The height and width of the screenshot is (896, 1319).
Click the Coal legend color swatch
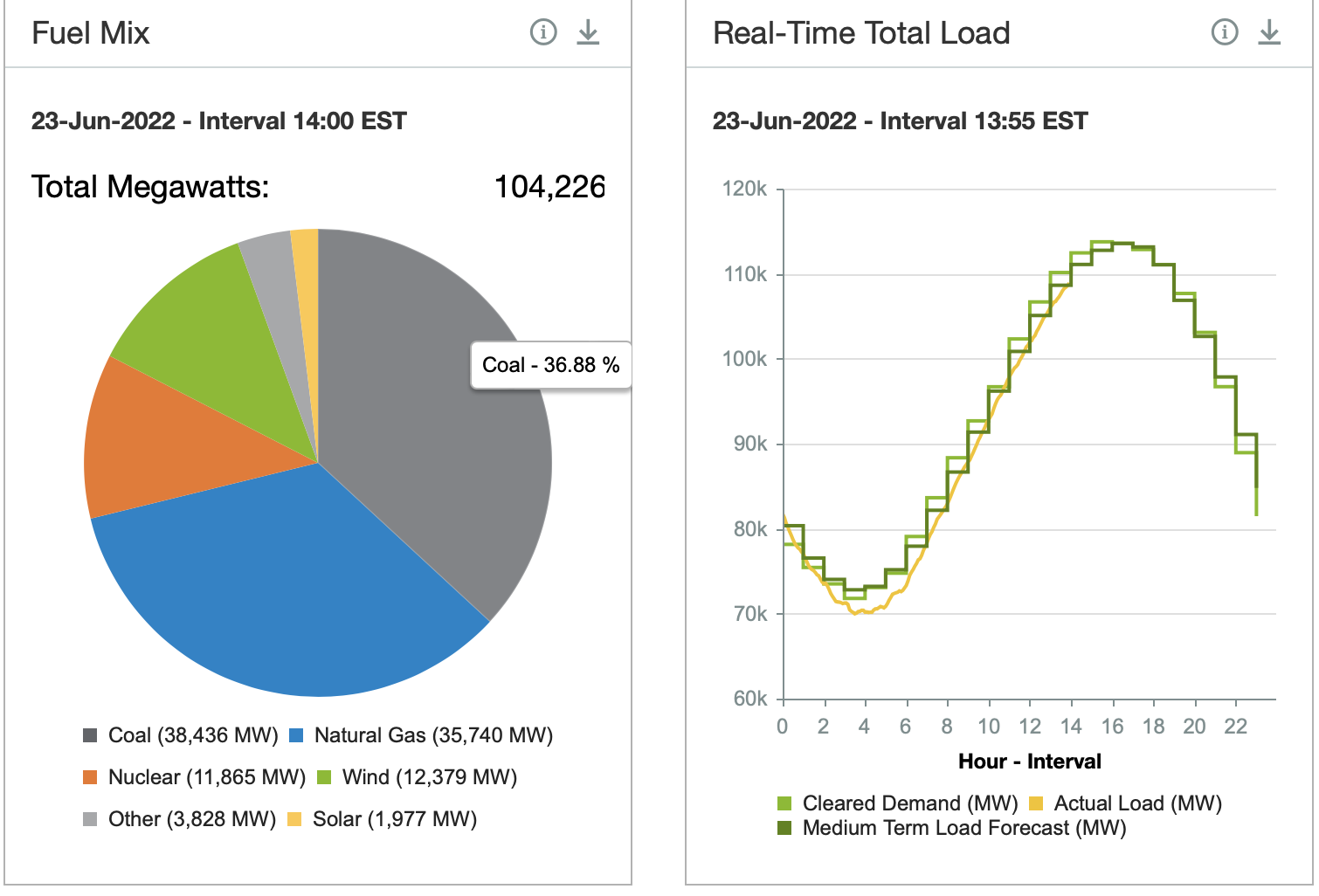pos(90,735)
